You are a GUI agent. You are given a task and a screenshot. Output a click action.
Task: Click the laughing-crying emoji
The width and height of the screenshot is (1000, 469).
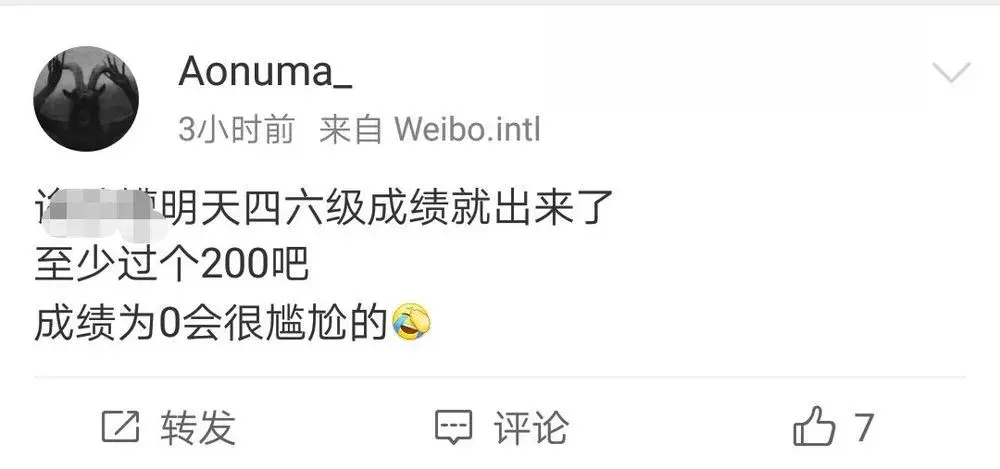pyautogui.click(x=411, y=322)
